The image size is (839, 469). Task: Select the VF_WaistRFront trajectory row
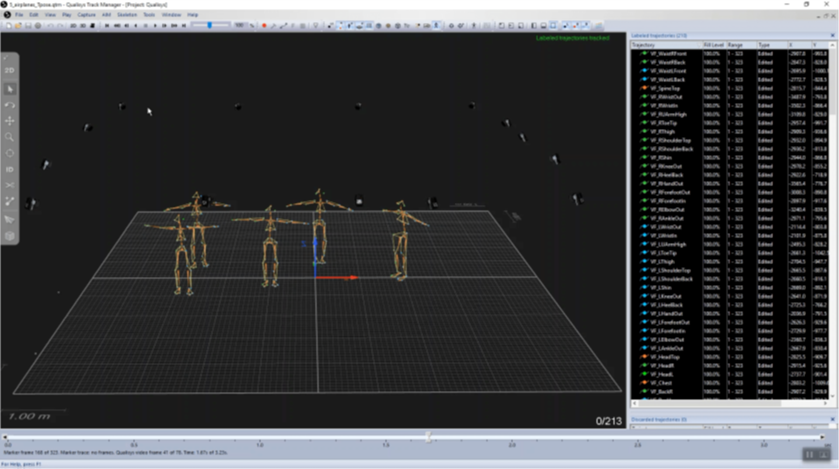click(x=730, y=53)
